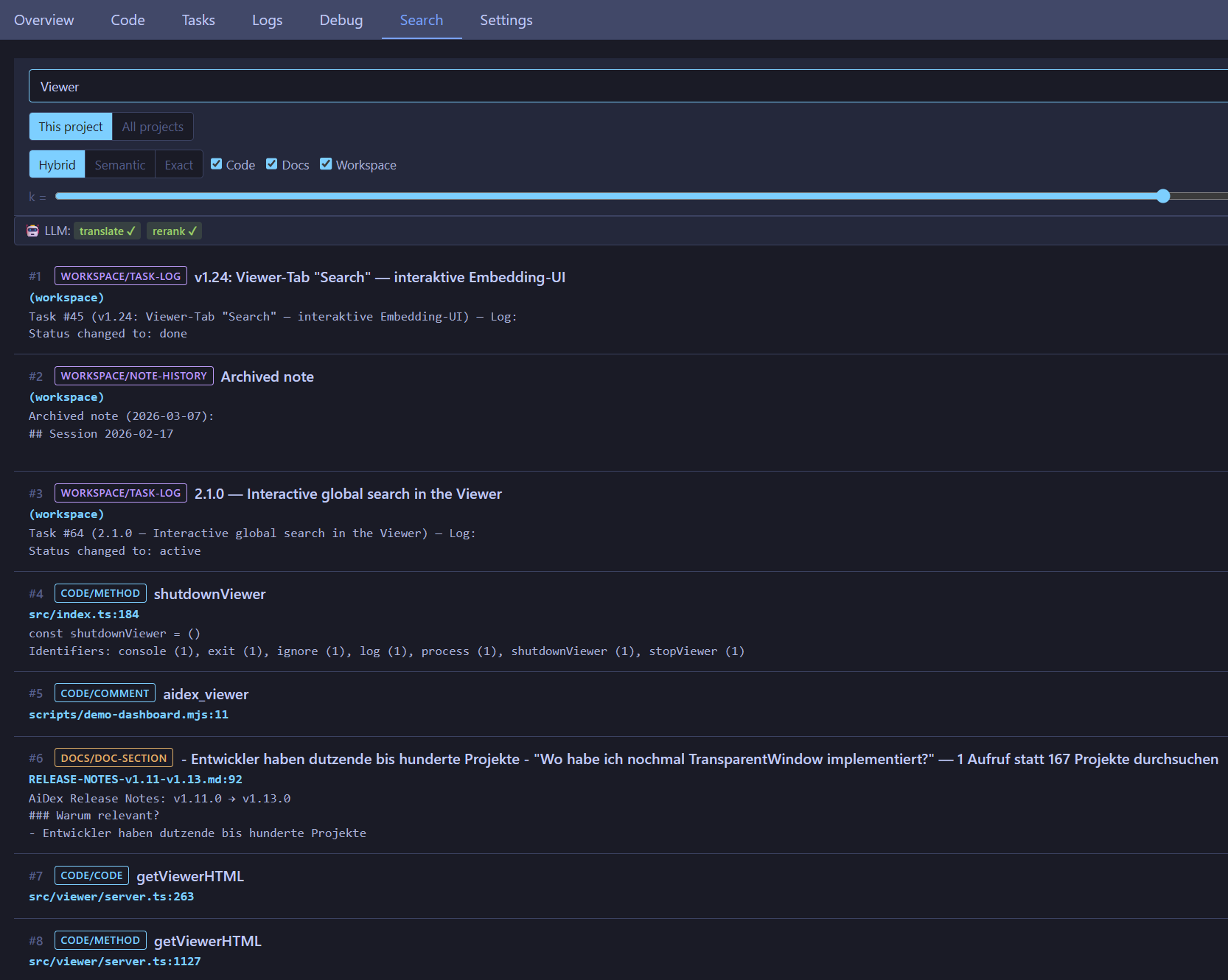Click the src/index.ts:184 file path
This screenshot has height=980, width=1228.
84,615
